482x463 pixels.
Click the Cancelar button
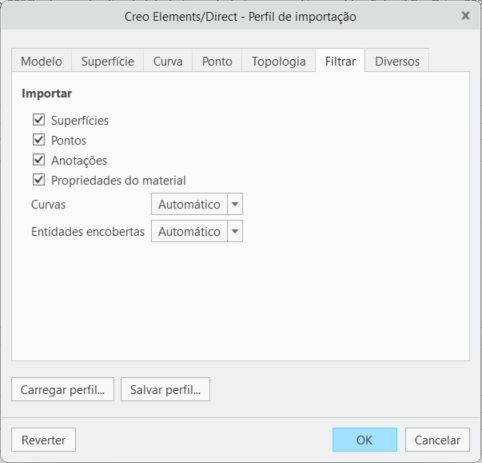(437, 440)
